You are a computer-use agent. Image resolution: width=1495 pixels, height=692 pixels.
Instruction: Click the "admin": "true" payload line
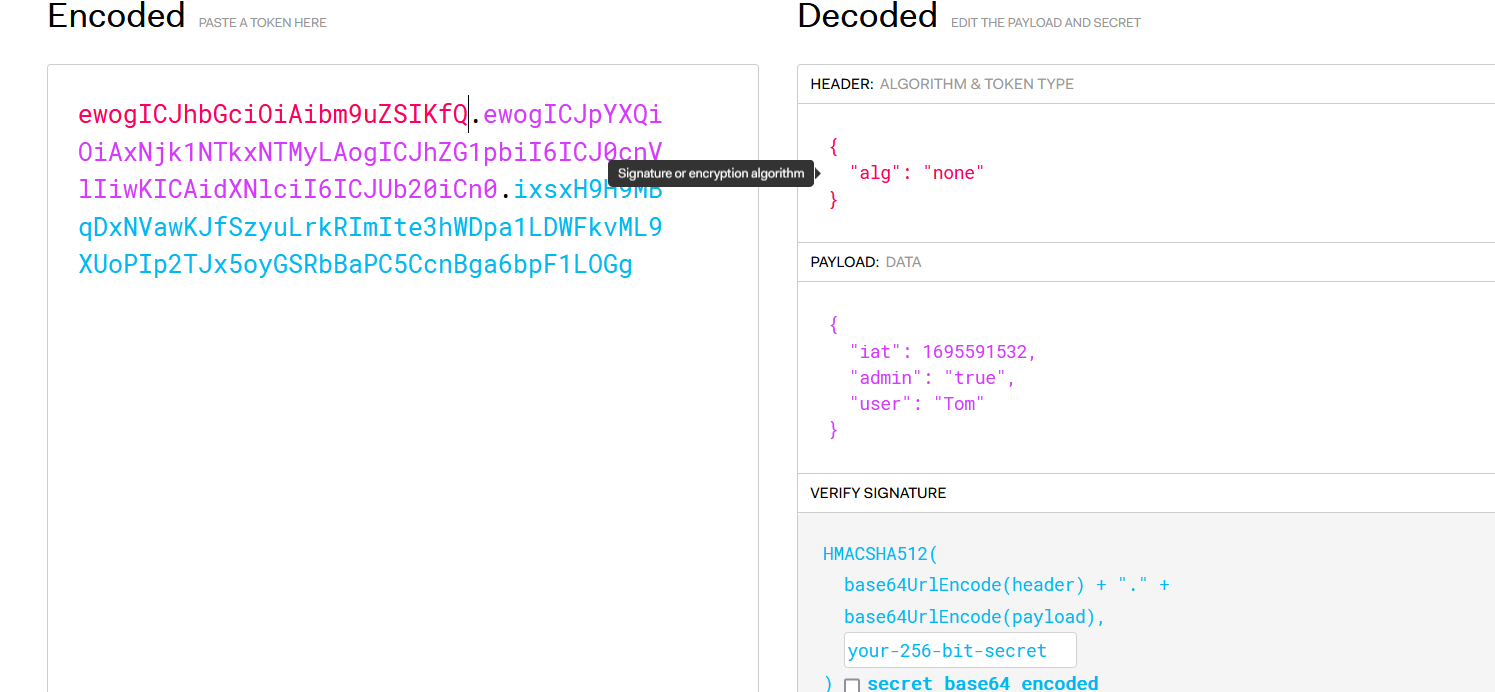tap(932, 378)
